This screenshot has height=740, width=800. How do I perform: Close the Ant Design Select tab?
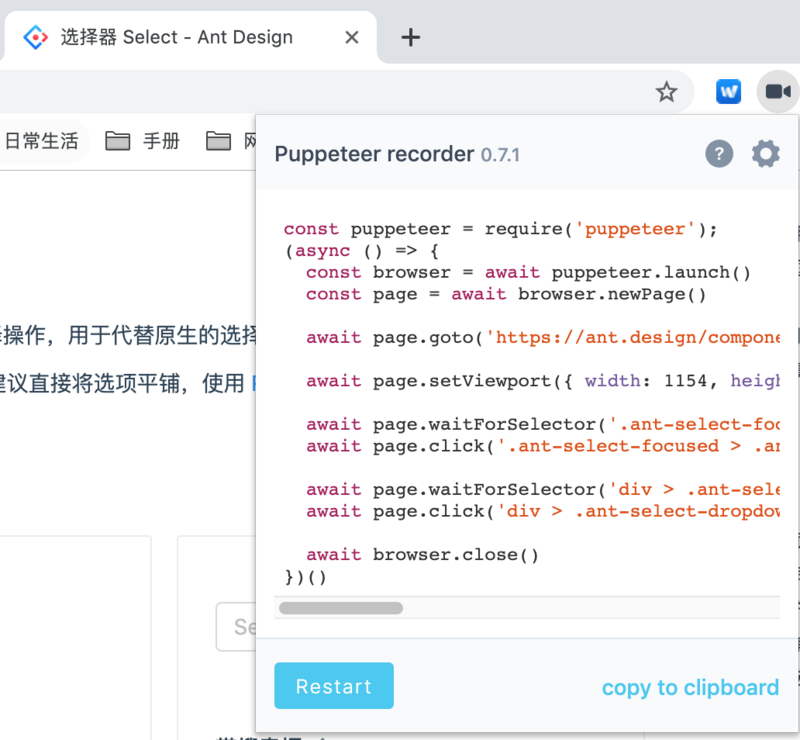coord(352,37)
